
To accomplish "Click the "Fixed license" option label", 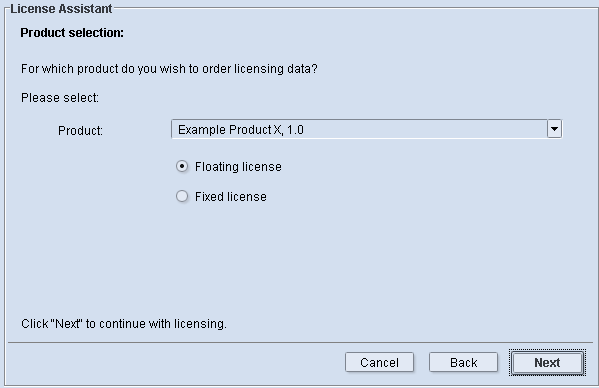I will pos(231,197).
